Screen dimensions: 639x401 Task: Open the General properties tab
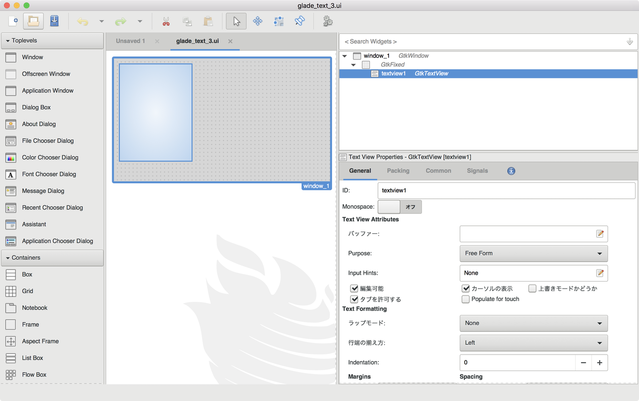coord(360,171)
